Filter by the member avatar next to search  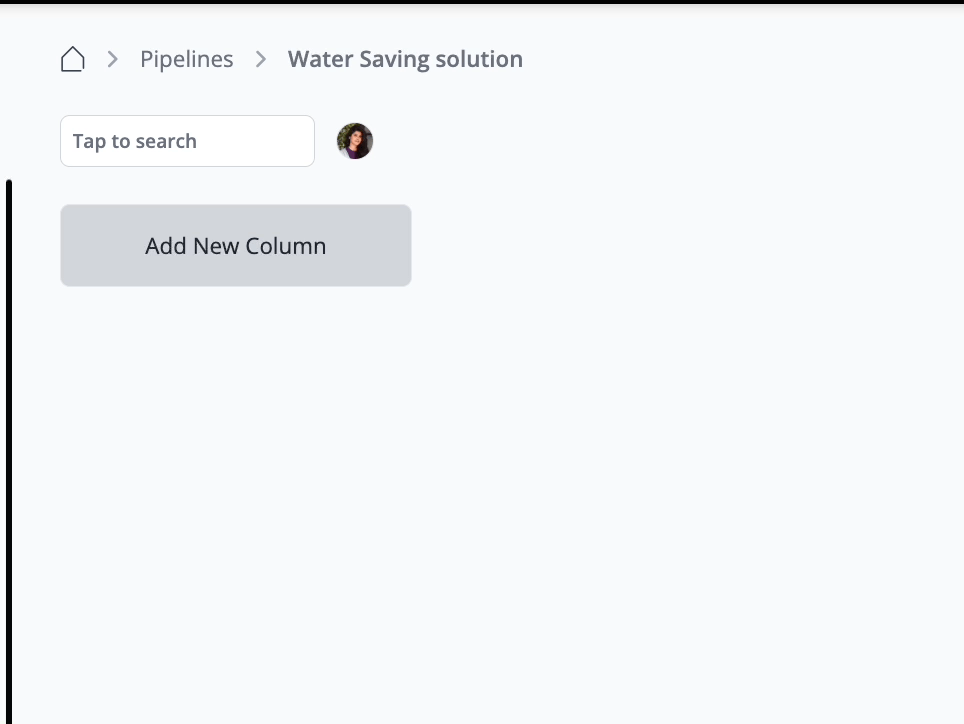pos(355,141)
